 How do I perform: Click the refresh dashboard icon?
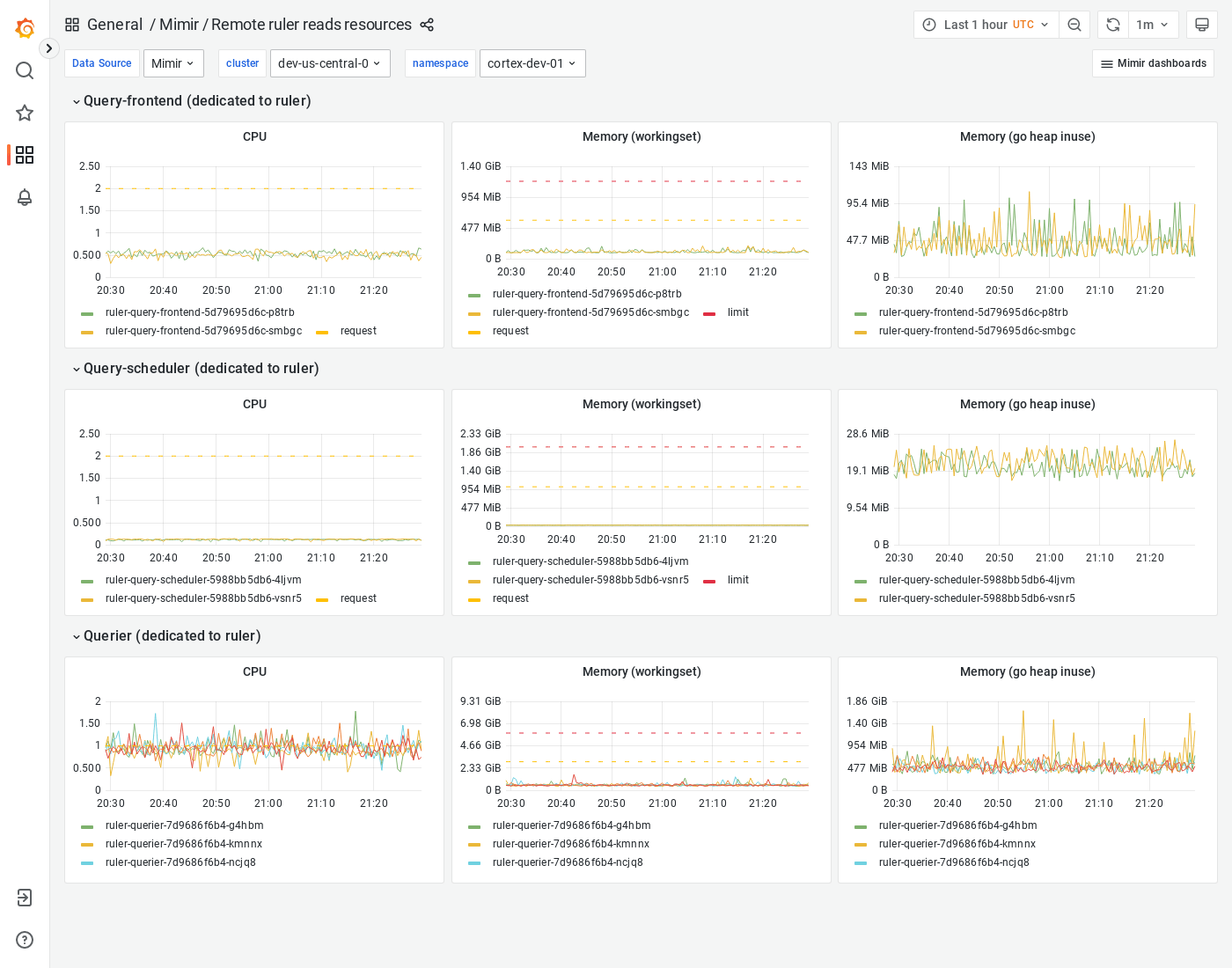coord(1112,25)
